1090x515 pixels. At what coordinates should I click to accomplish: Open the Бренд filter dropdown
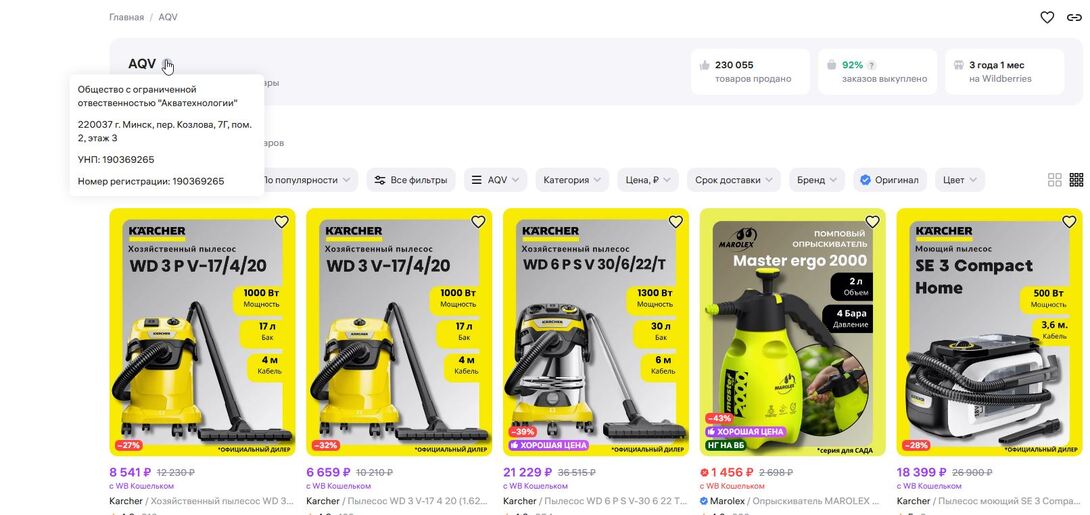817,180
